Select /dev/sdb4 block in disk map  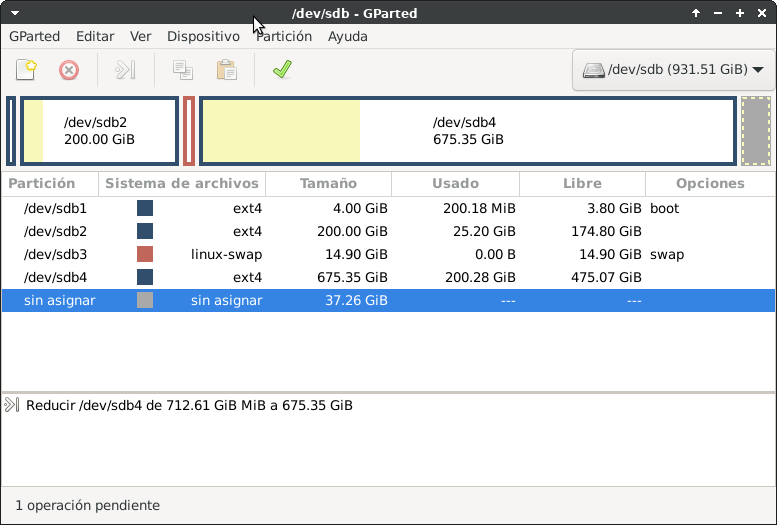click(468, 130)
